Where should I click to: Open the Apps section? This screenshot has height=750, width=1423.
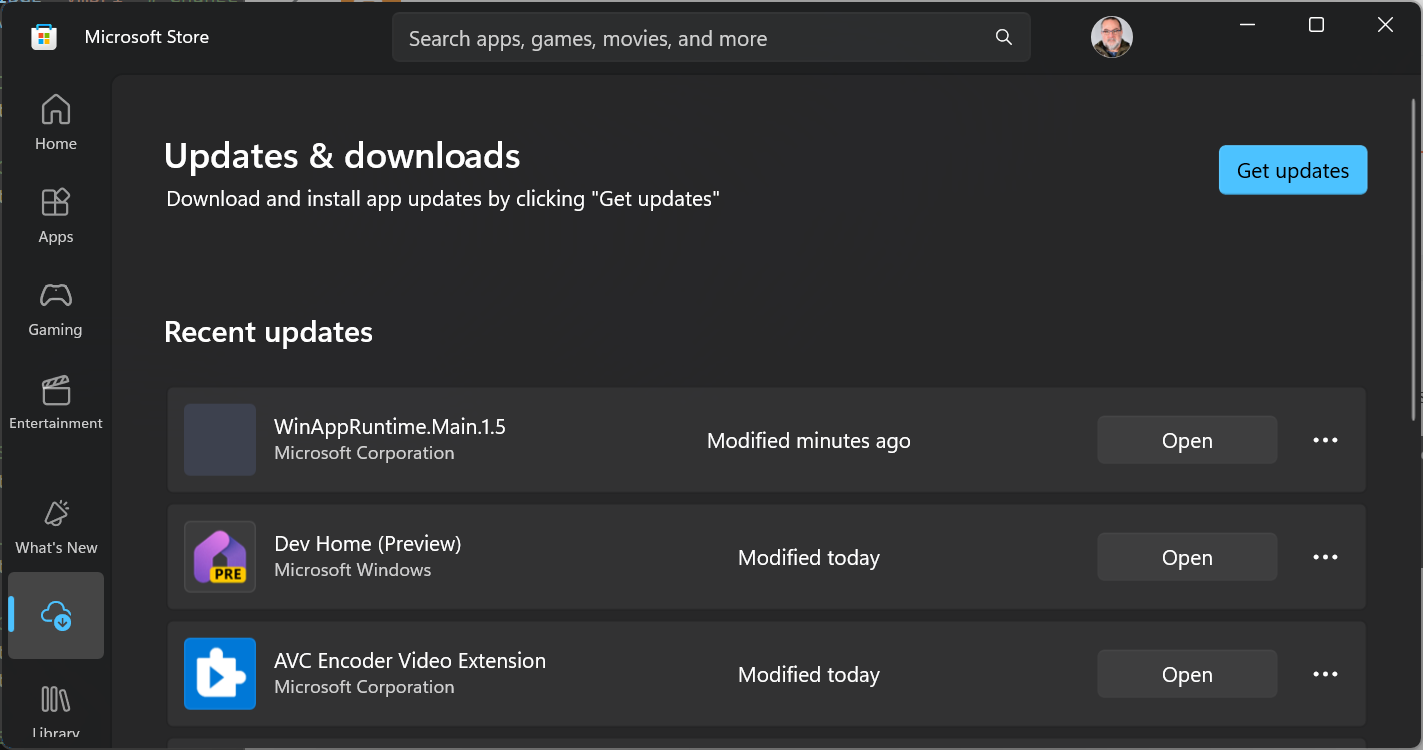tap(56, 215)
